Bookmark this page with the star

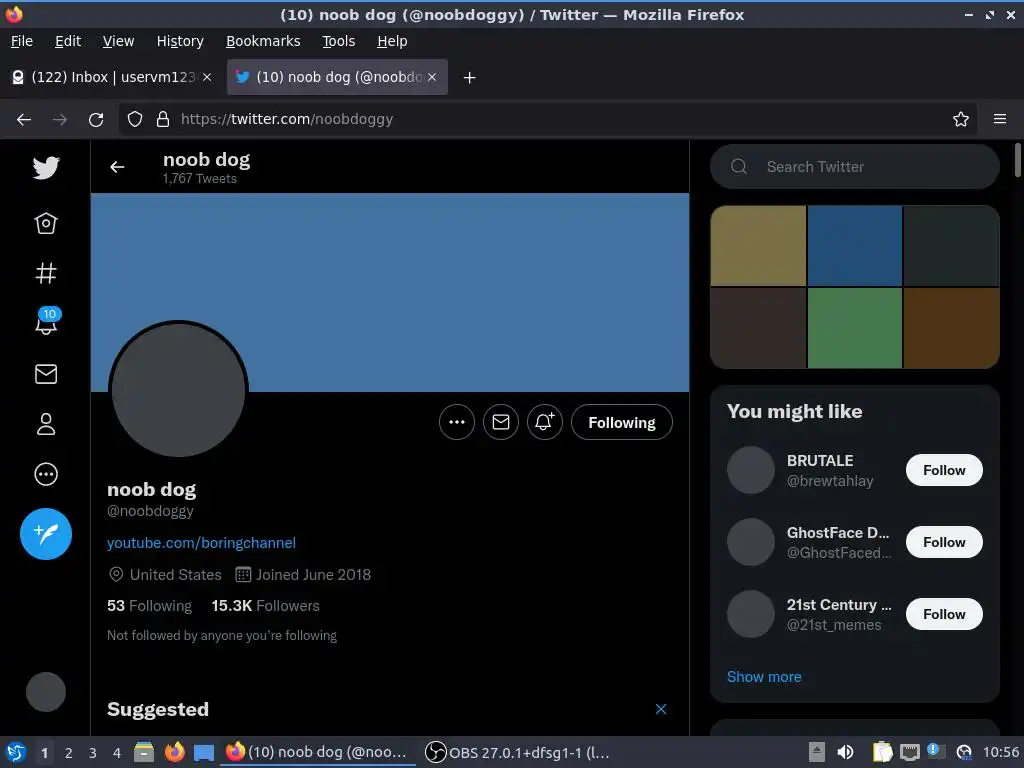click(x=961, y=119)
